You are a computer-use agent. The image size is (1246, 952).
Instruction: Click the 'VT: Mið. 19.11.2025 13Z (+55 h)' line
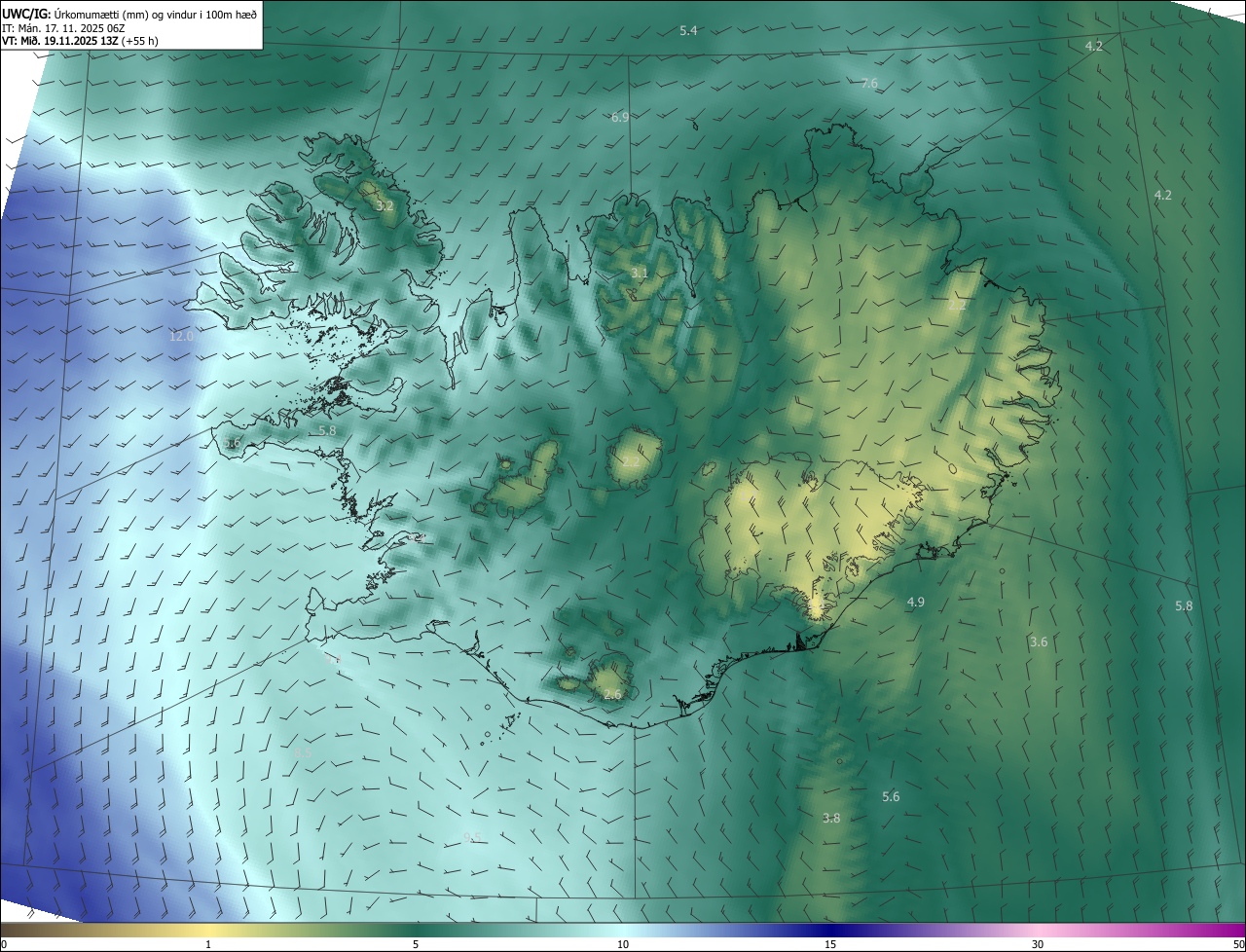[x=80, y=41]
